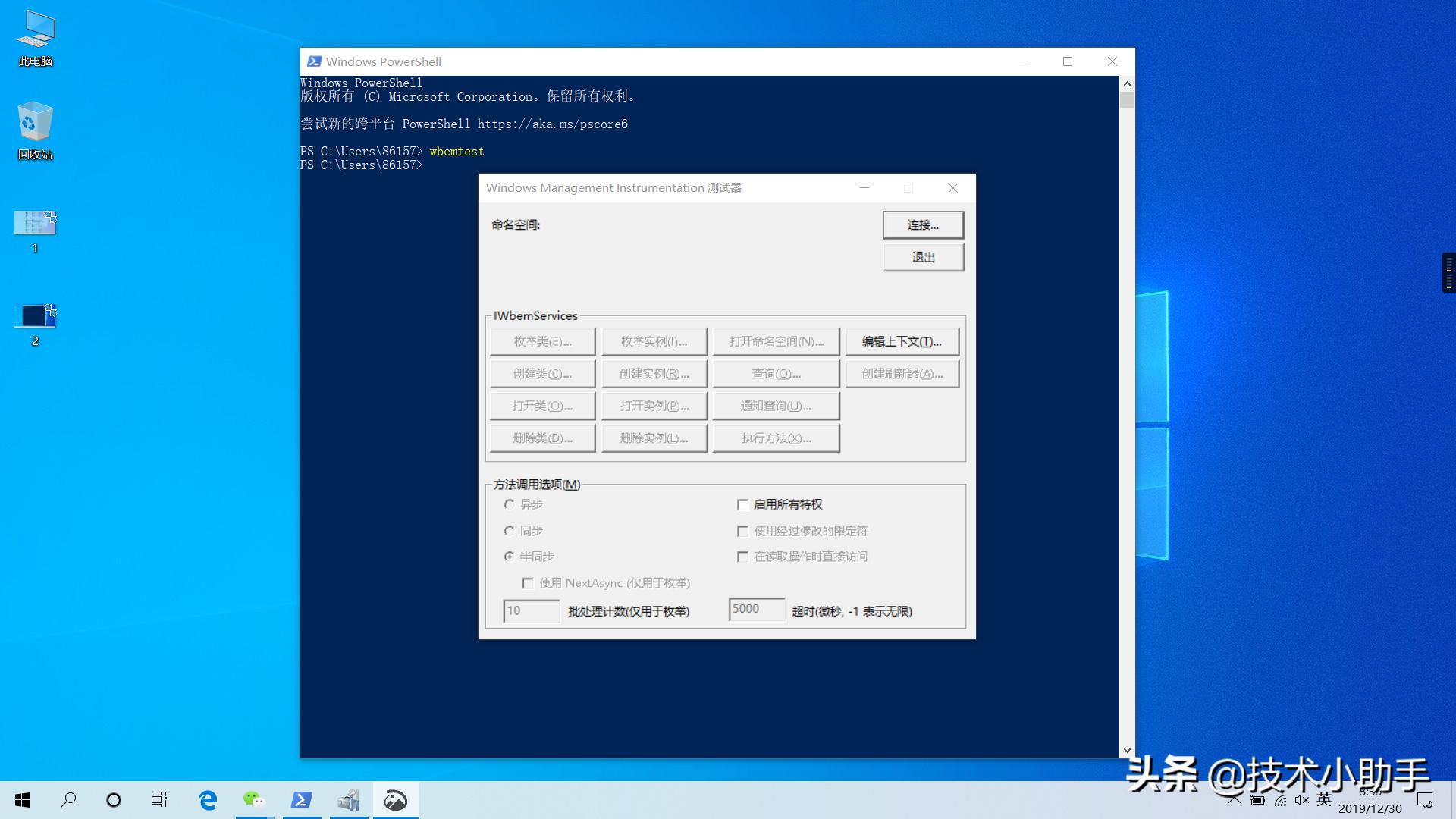Viewport: 1456px width, 819px height.
Task: Click the Windows Start button
Action: pos(23,800)
